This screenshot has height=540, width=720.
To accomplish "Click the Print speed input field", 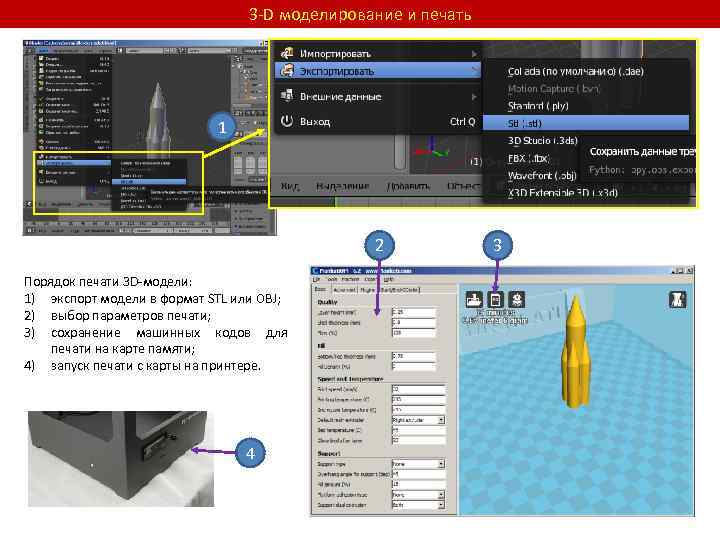I will point(418,389).
